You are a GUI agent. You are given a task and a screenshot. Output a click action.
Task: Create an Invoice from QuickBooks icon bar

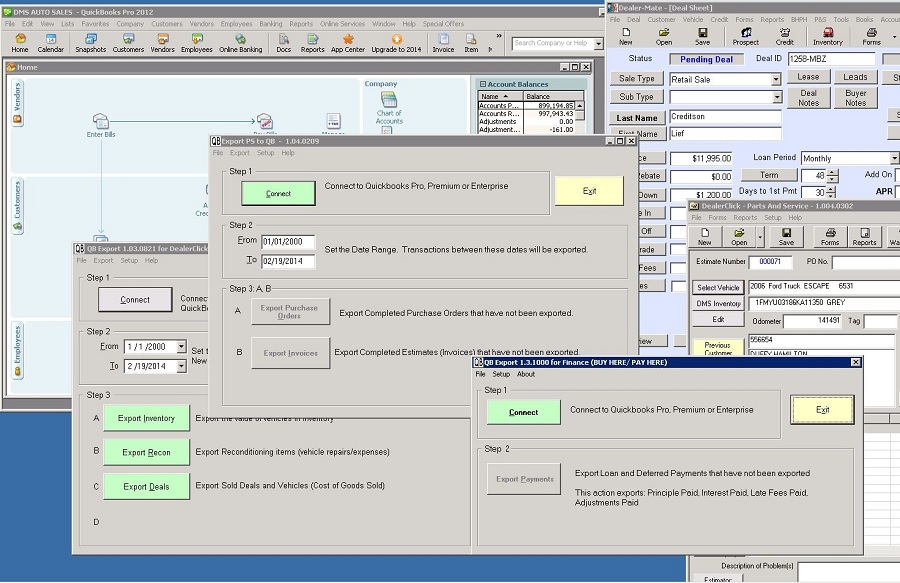point(443,43)
